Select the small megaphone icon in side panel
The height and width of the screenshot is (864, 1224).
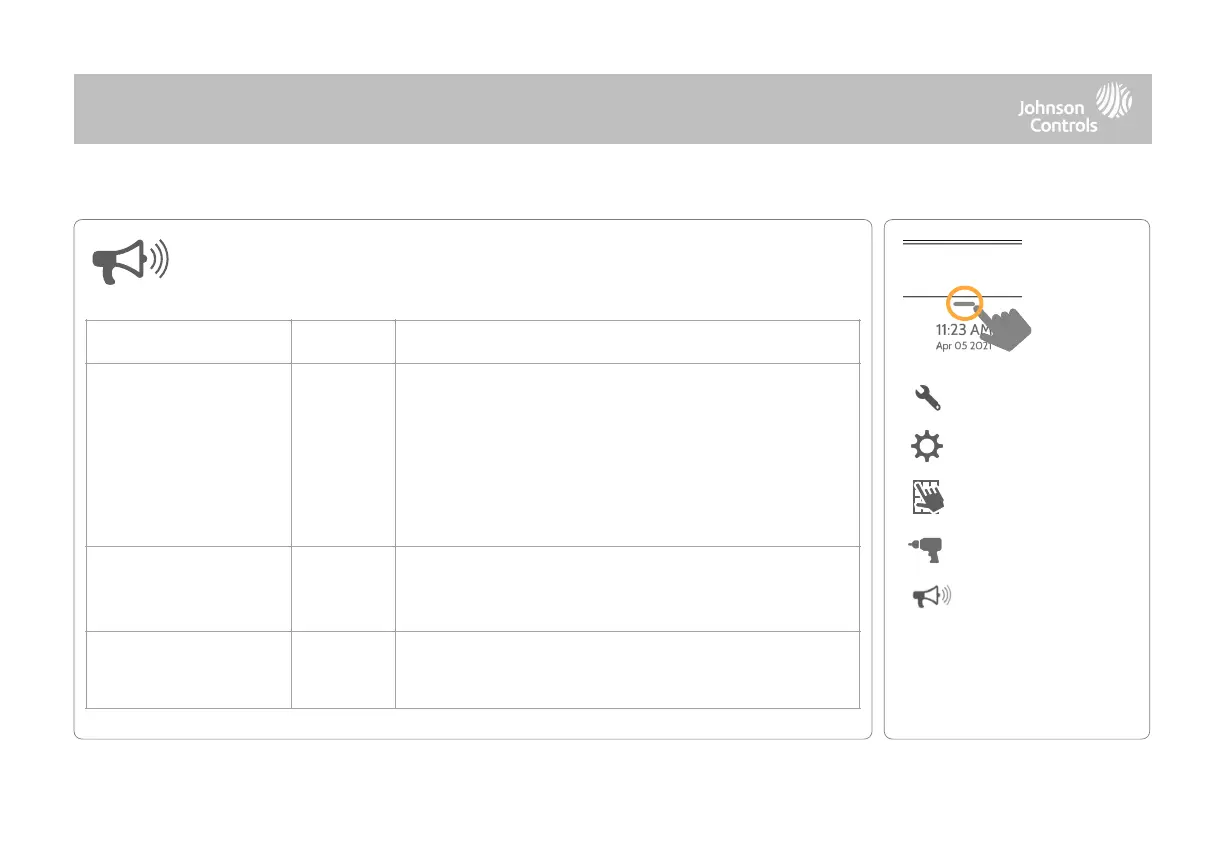(930, 598)
